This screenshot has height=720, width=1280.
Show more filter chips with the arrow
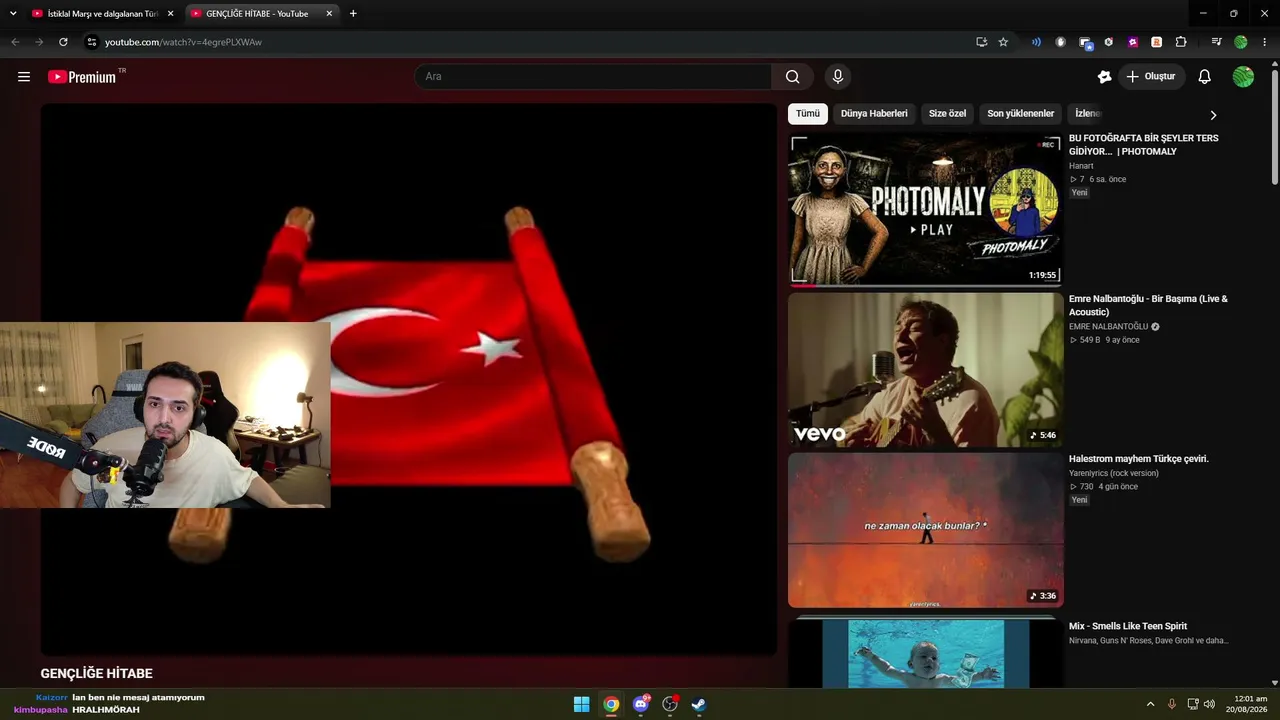(1213, 115)
